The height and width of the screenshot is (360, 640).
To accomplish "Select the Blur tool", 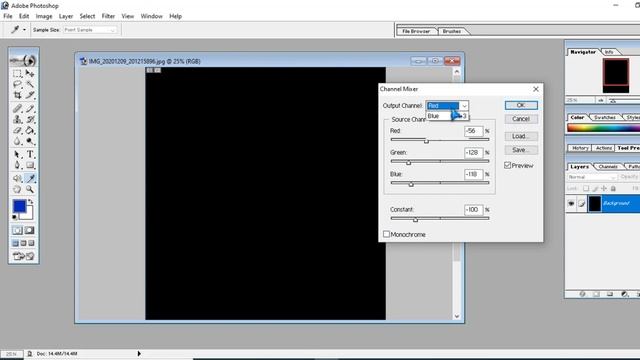I will (x=17, y=141).
